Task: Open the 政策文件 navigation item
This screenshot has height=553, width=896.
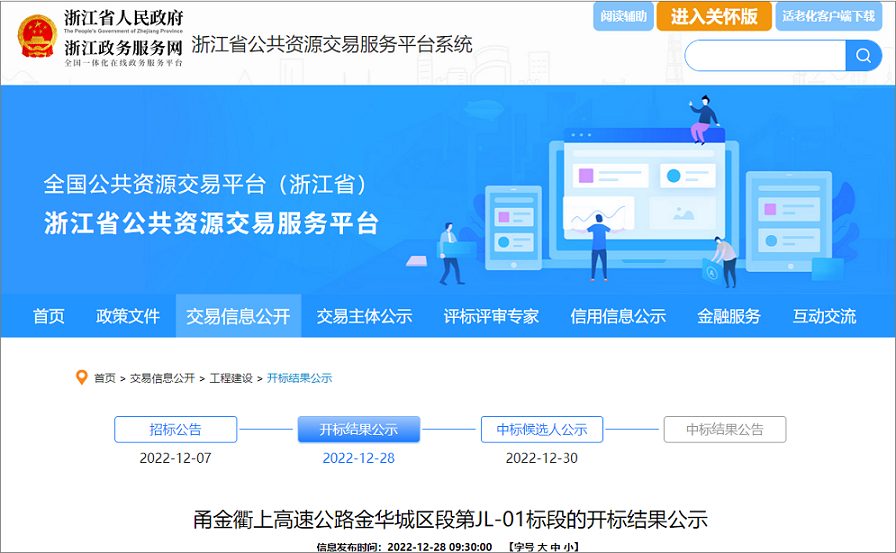Action: pos(128,316)
